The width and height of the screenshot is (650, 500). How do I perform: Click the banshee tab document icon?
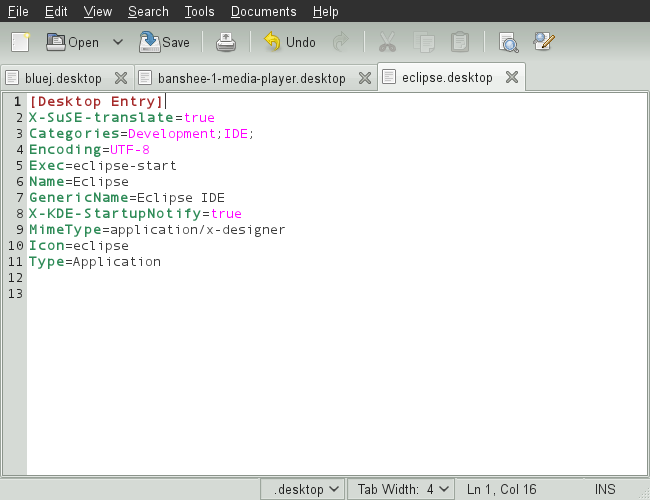click(145, 78)
